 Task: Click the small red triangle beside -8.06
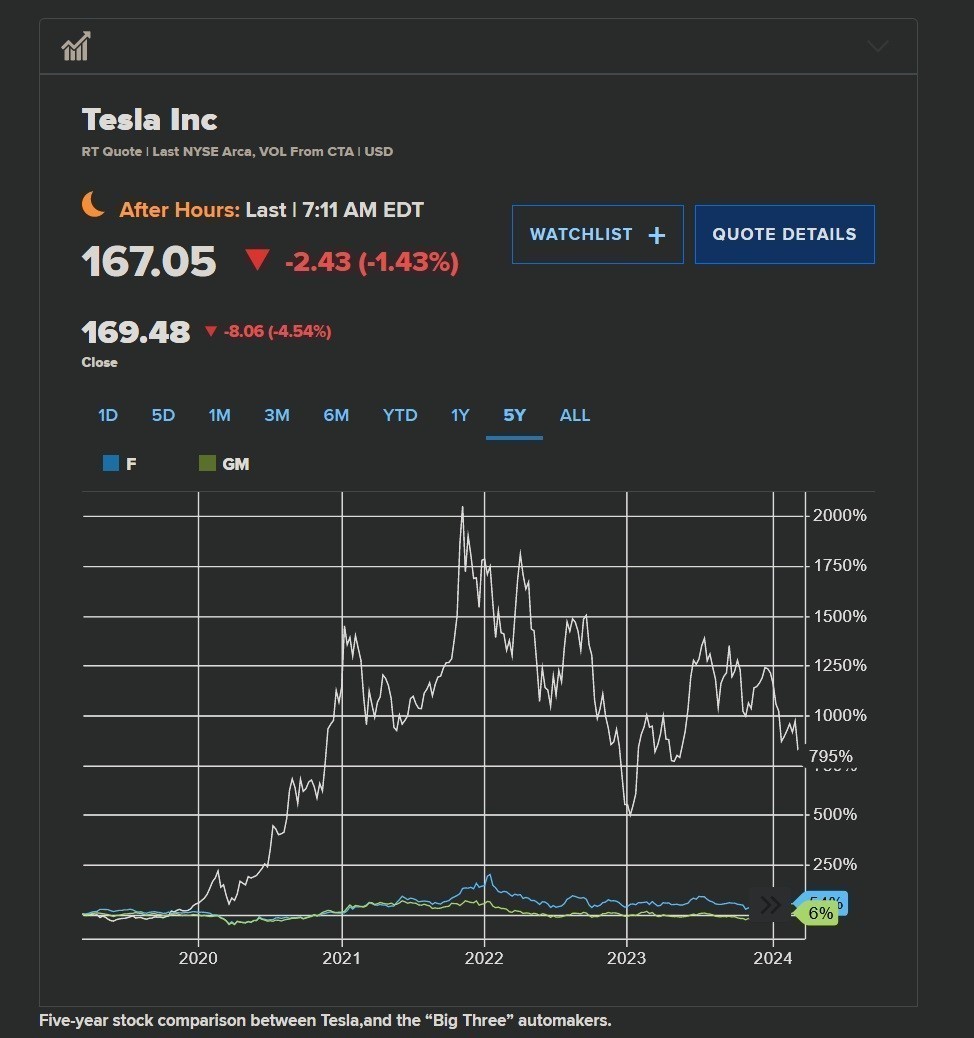[x=210, y=331]
